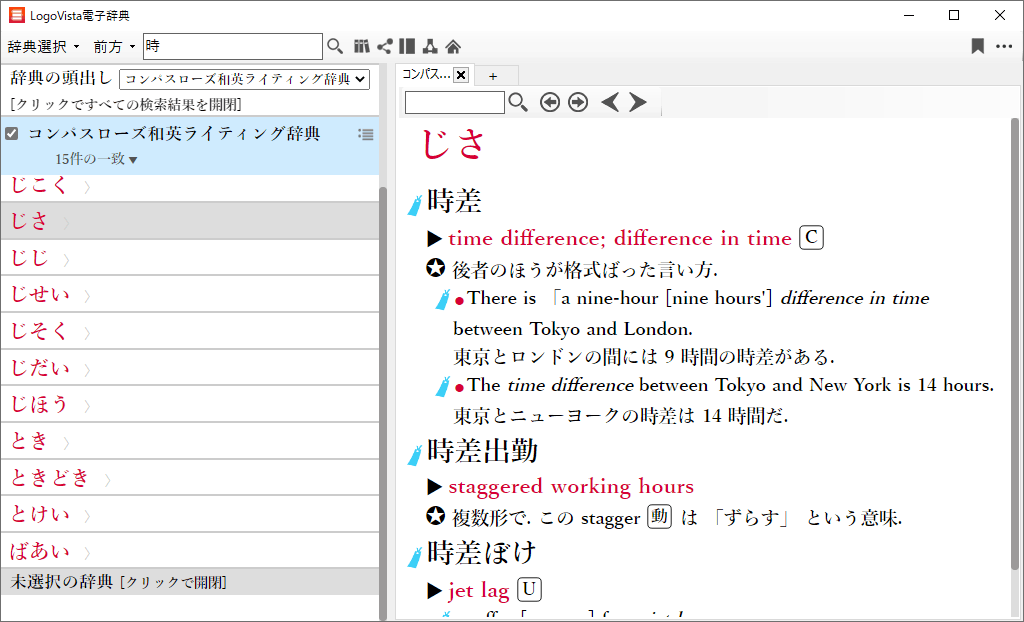Open the 辞典選択 dropdown menu

coord(44,46)
